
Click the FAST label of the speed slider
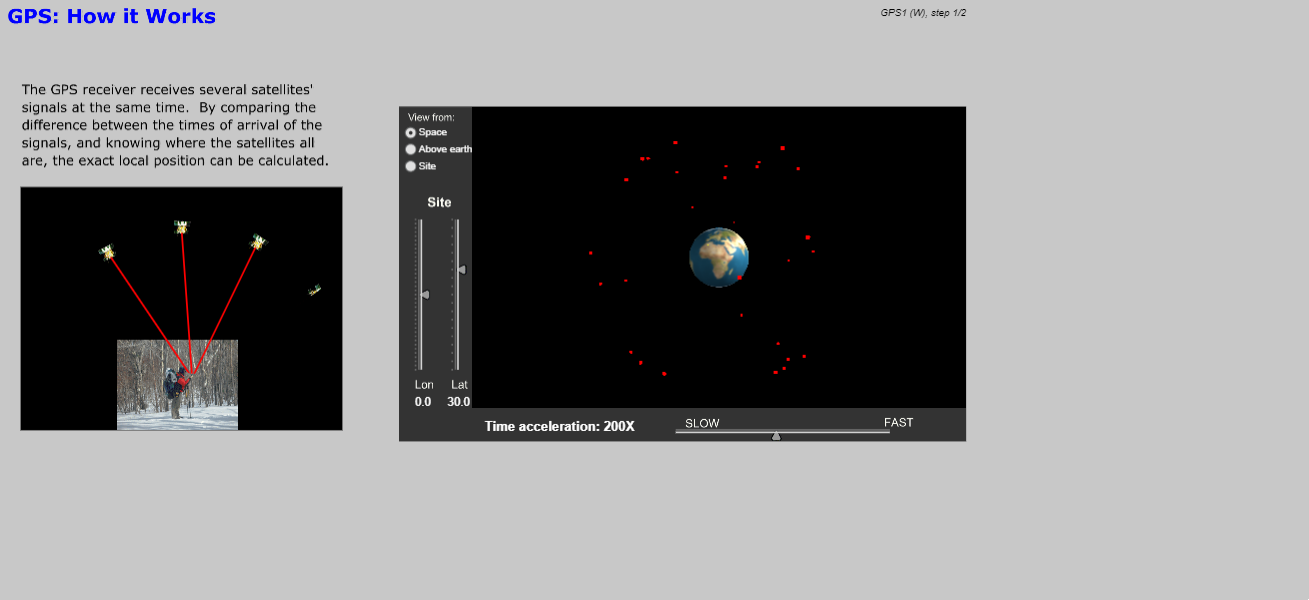tap(898, 423)
